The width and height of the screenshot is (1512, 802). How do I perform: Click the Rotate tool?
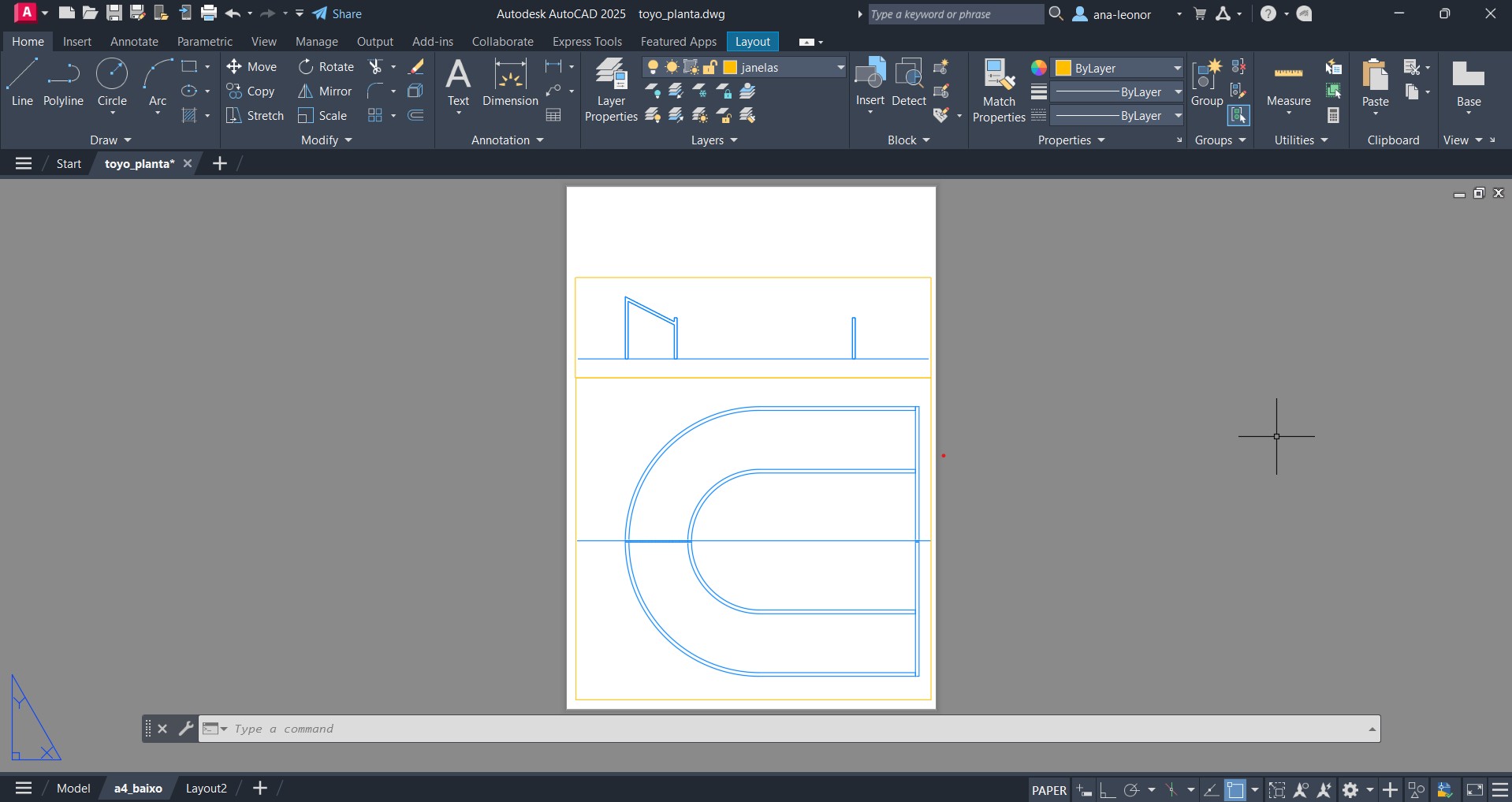326,67
